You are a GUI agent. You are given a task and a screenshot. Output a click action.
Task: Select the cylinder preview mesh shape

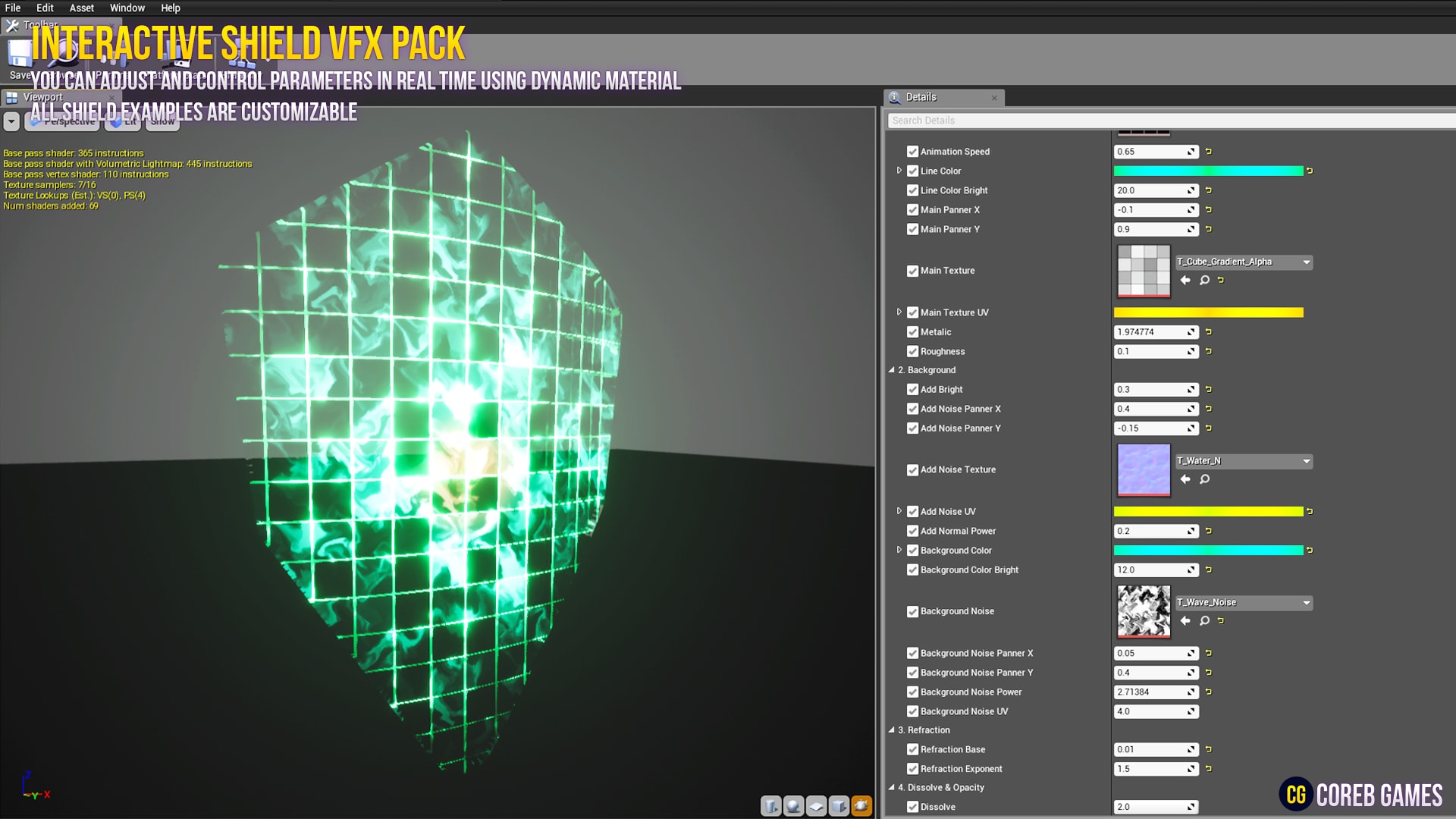point(770,806)
